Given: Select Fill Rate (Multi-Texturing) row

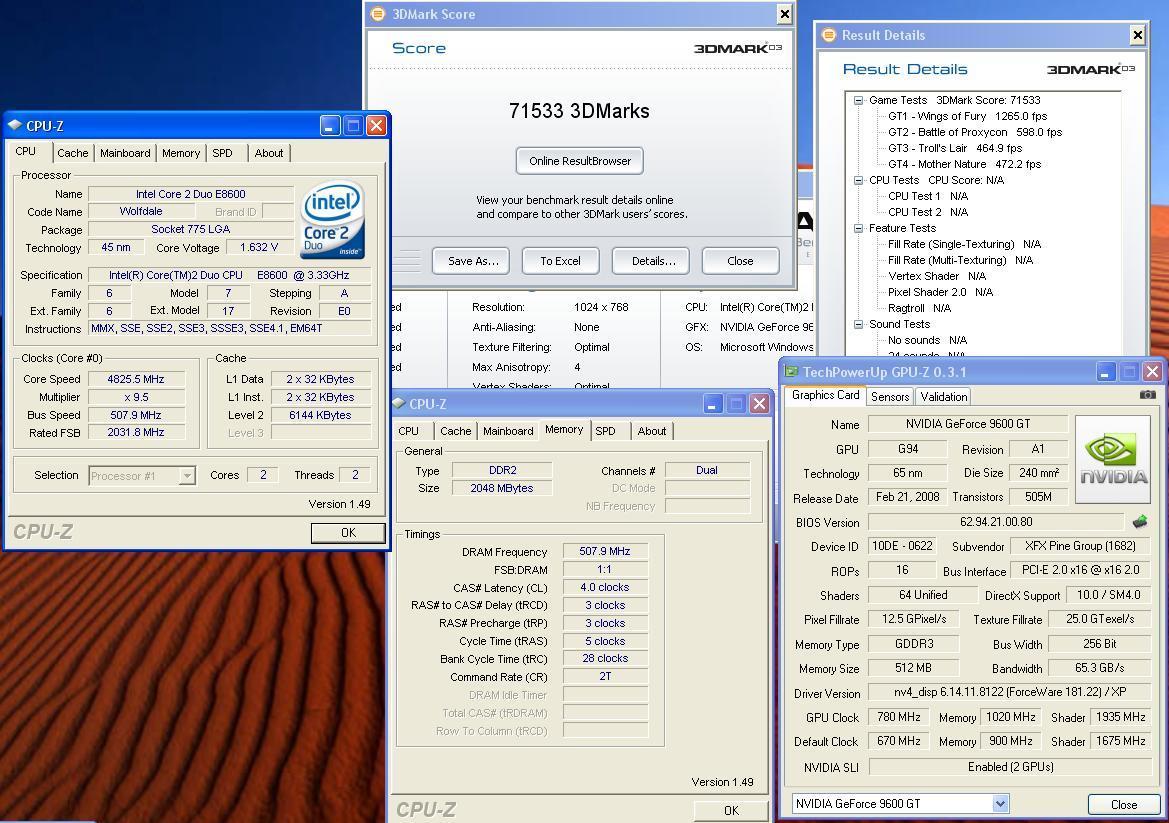Looking at the screenshot, I should pyautogui.click(x=960, y=260).
